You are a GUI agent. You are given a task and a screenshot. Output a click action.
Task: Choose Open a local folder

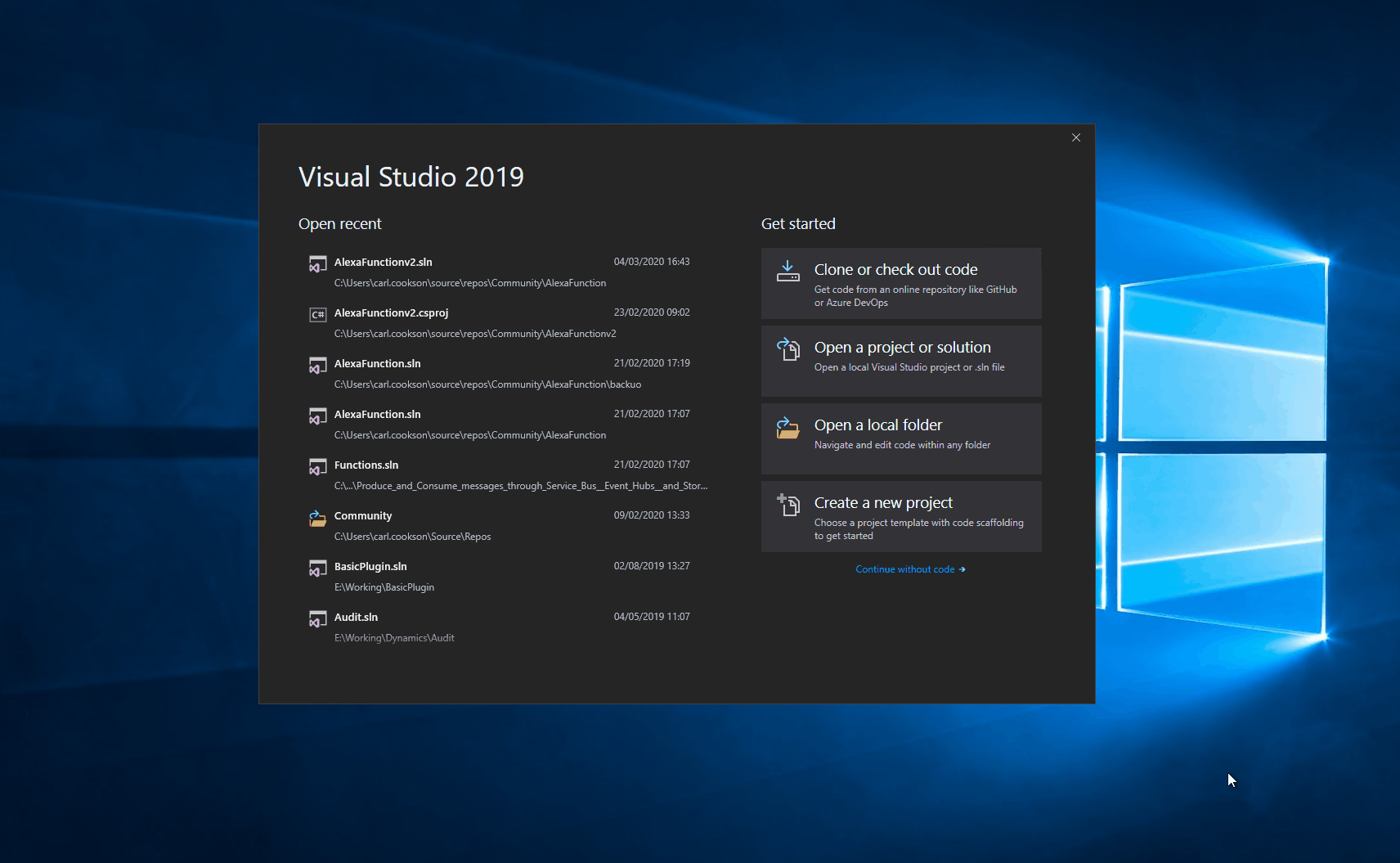901,438
